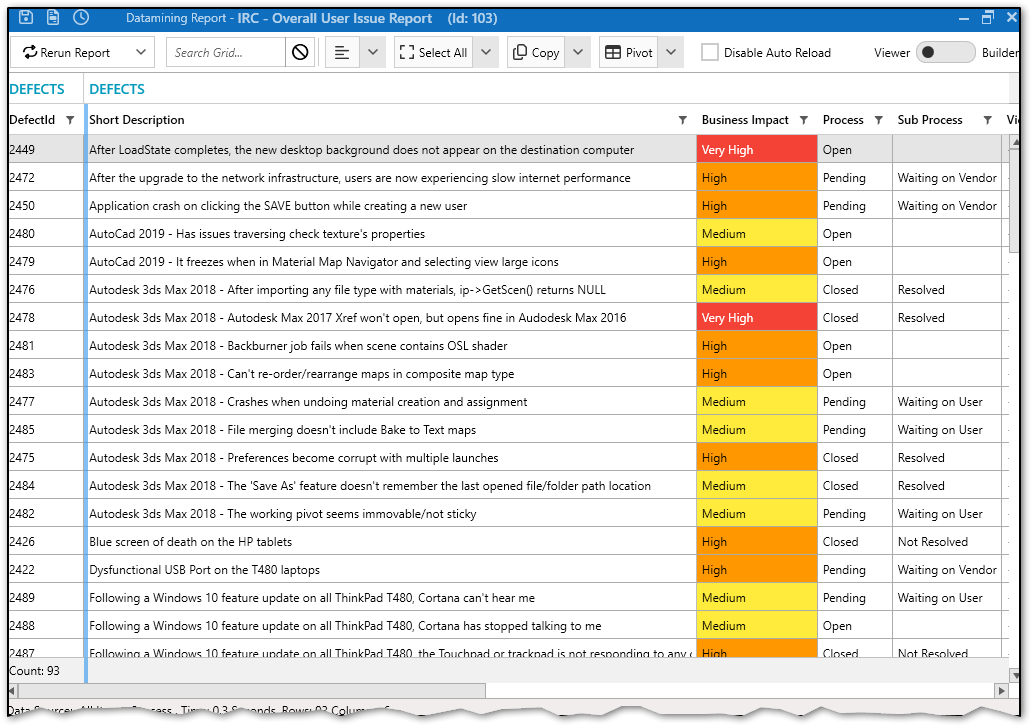
Task: Clear the search with the cancel icon
Action: 300,53
